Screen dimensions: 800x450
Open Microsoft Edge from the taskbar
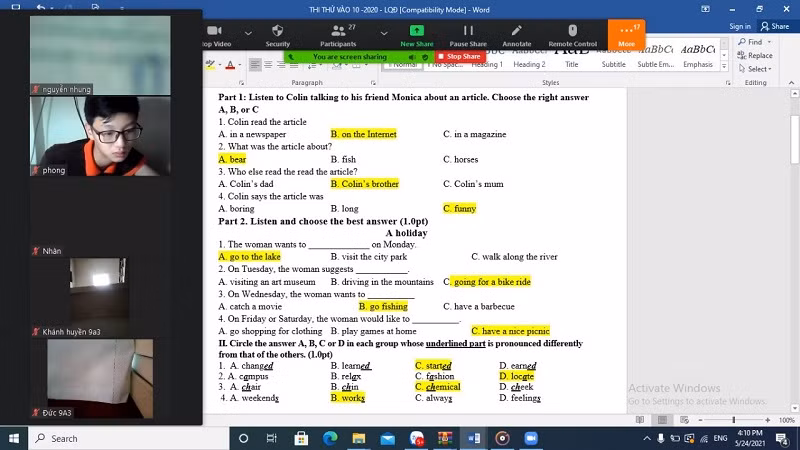click(x=330, y=438)
